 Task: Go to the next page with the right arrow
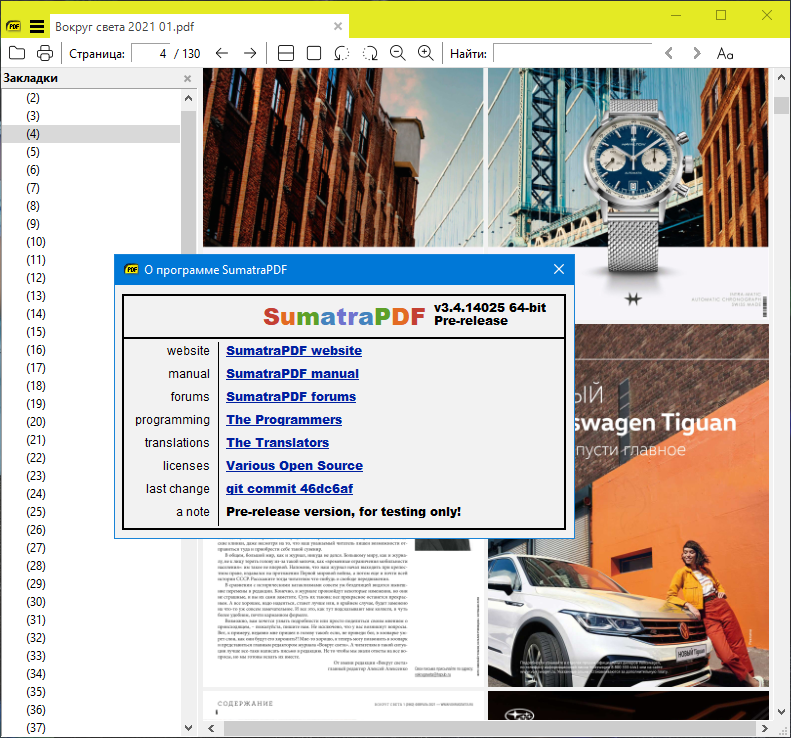pos(250,53)
